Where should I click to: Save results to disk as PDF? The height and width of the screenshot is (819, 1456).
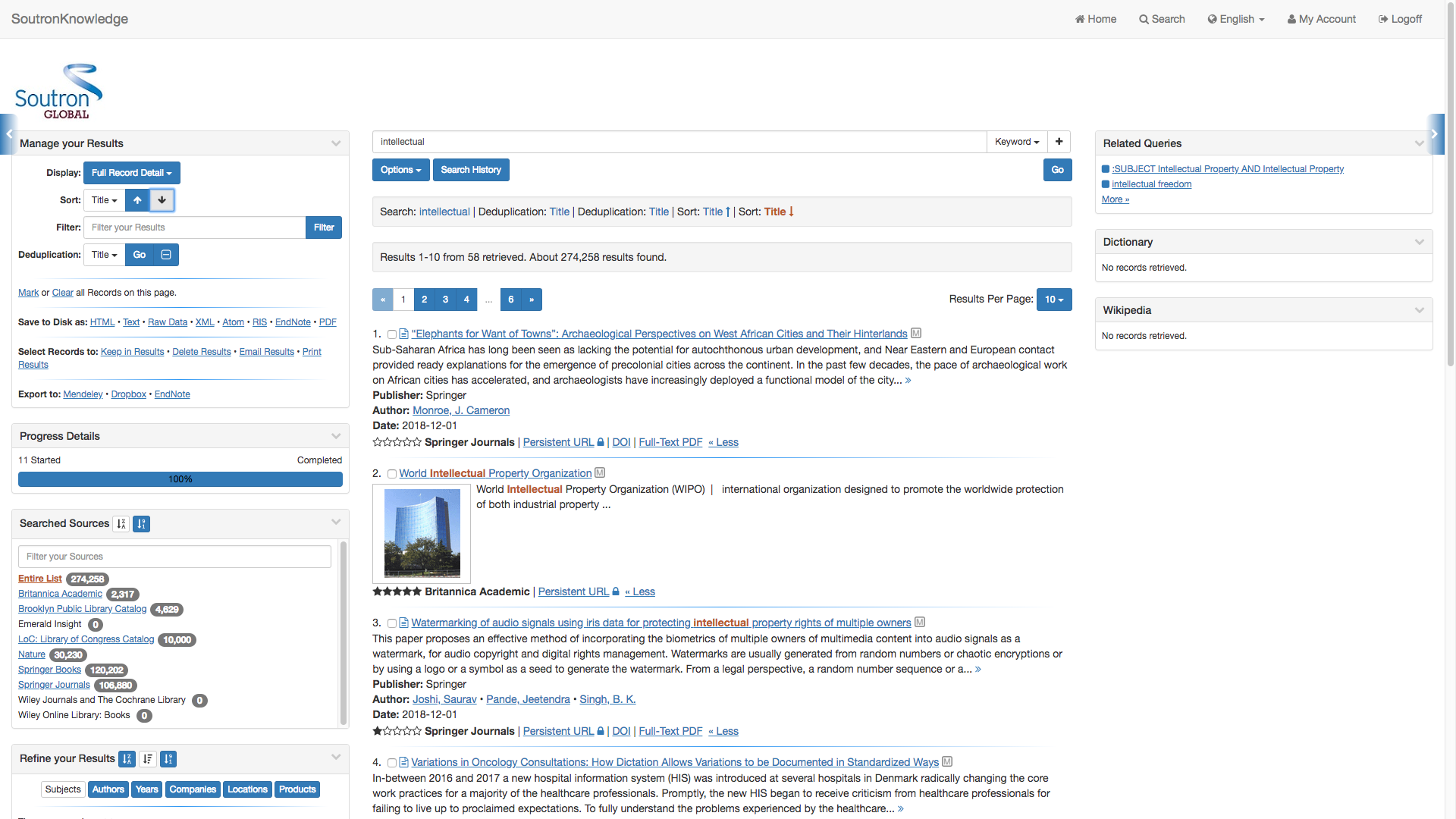click(328, 322)
